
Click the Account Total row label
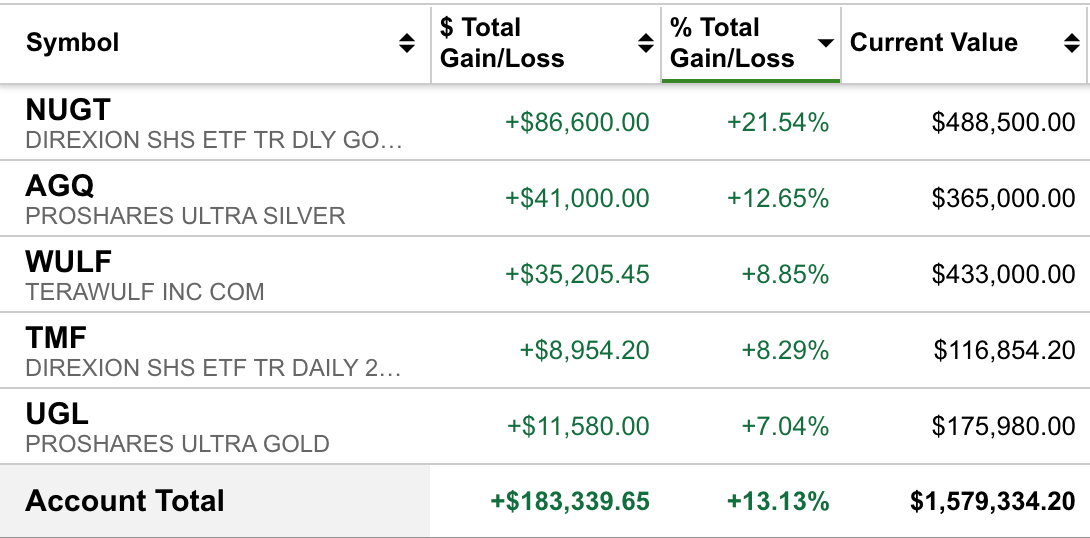(125, 501)
